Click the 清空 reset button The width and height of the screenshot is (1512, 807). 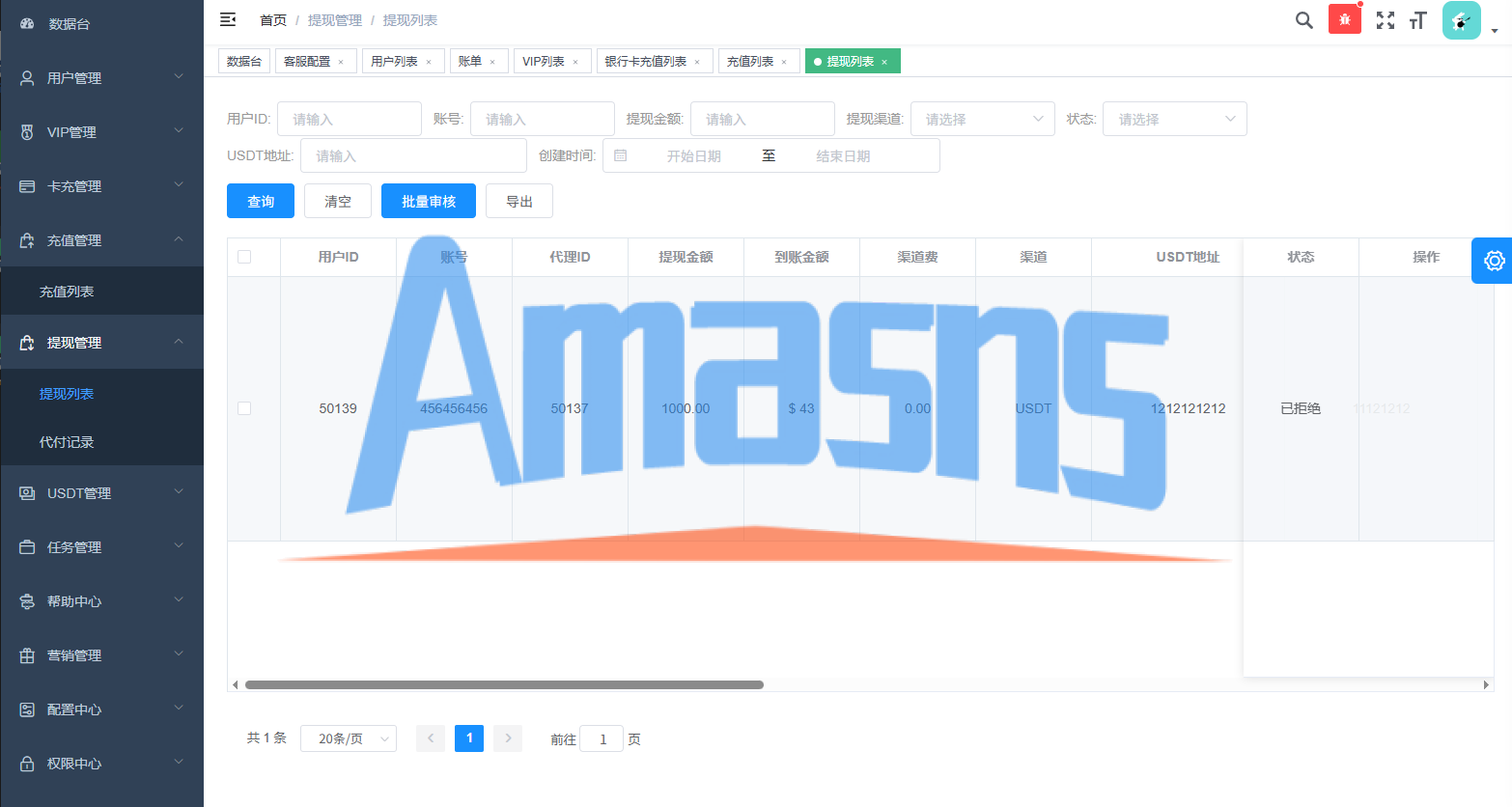[x=338, y=201]
